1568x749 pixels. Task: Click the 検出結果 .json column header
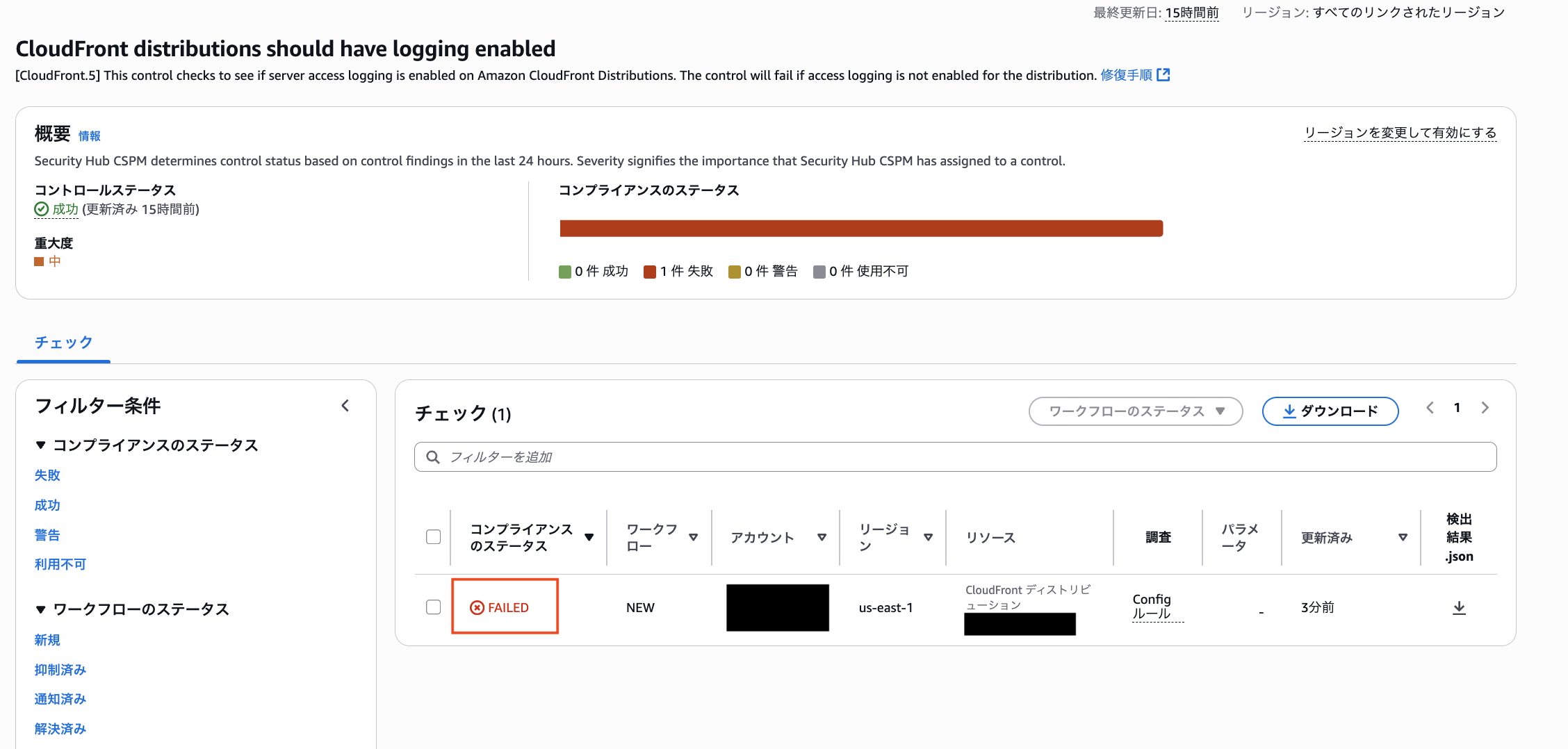(1459, 538)
